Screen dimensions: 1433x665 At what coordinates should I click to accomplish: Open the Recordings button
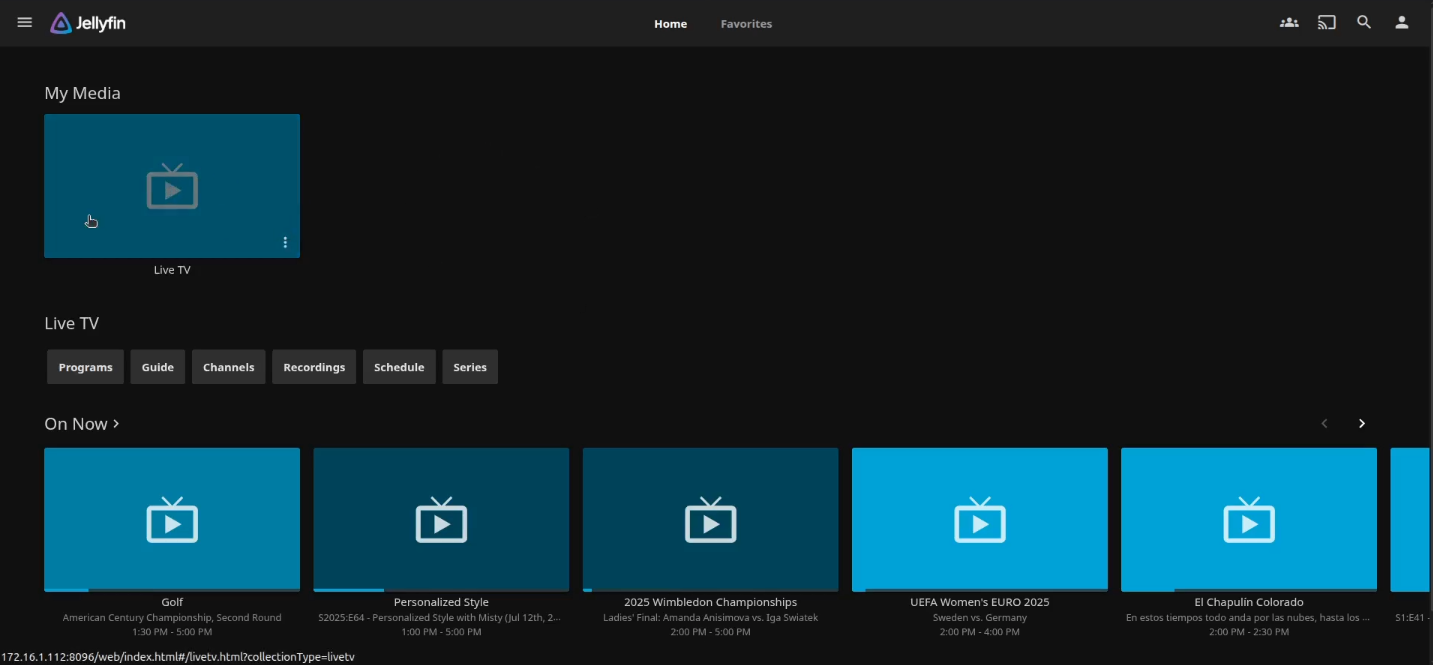point(314,367)
